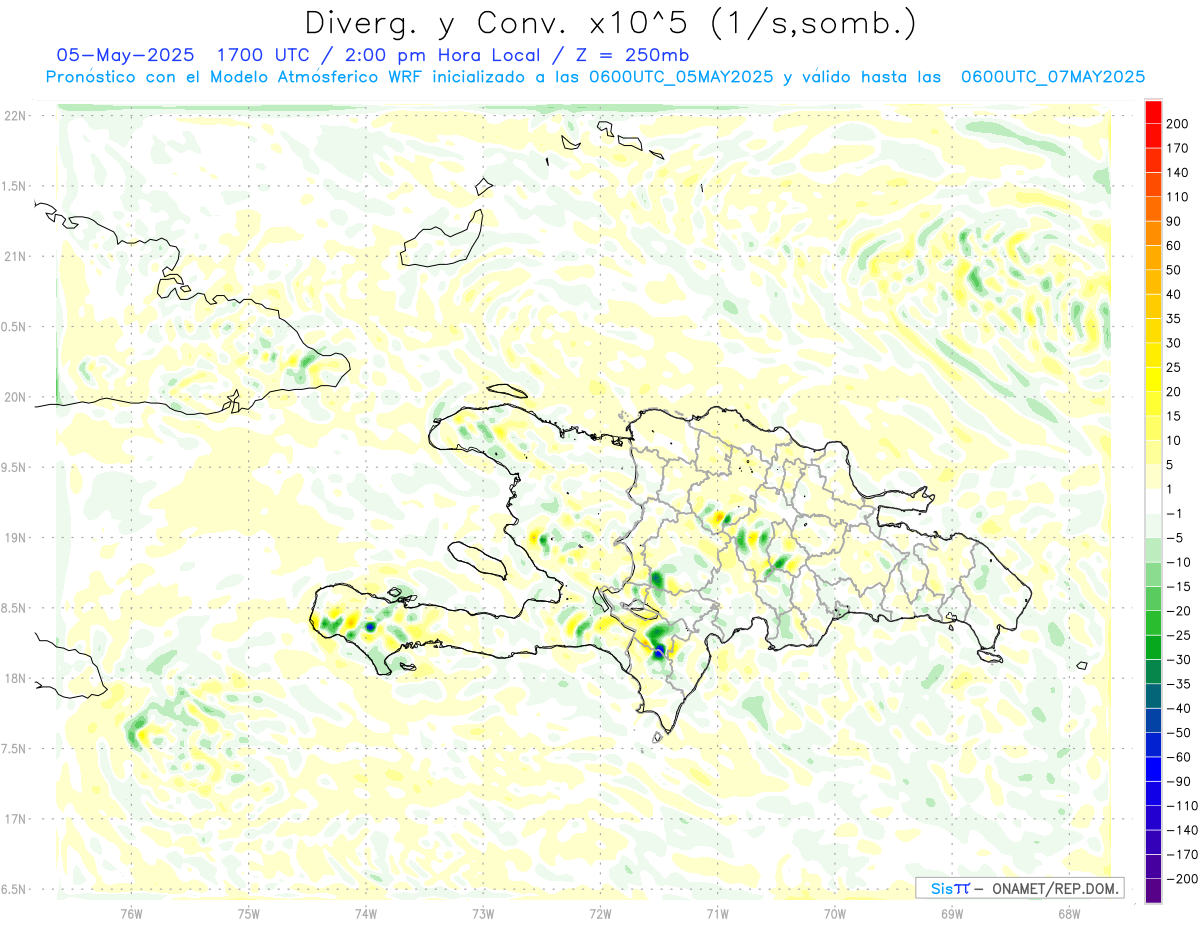This screenshot has width=1200, height=927.
Task: Click the '72W' longitude label
Action: [x=600, y=913]
